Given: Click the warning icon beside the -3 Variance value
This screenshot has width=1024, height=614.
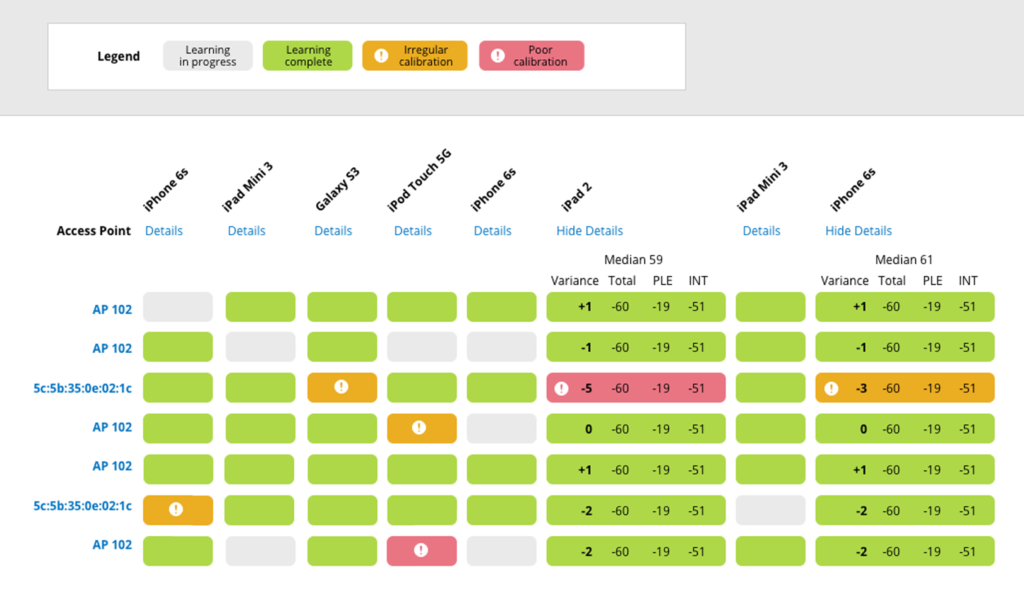Looking at the screenshot, I should (831, 388).
